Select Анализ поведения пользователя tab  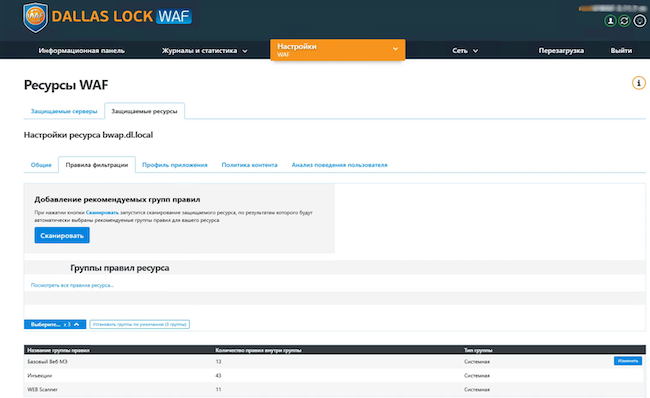click(339, 165)
